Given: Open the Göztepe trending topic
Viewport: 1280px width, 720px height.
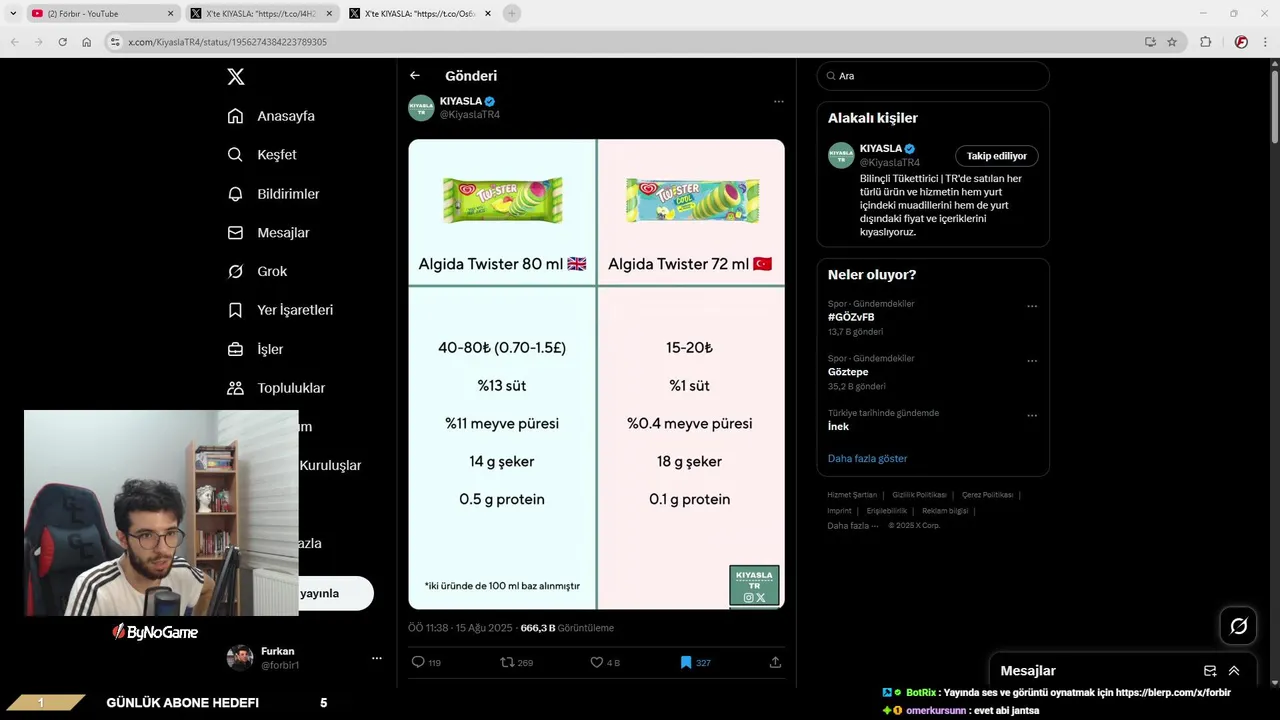Looking at the screenshot, I should (x=848, y=371).
